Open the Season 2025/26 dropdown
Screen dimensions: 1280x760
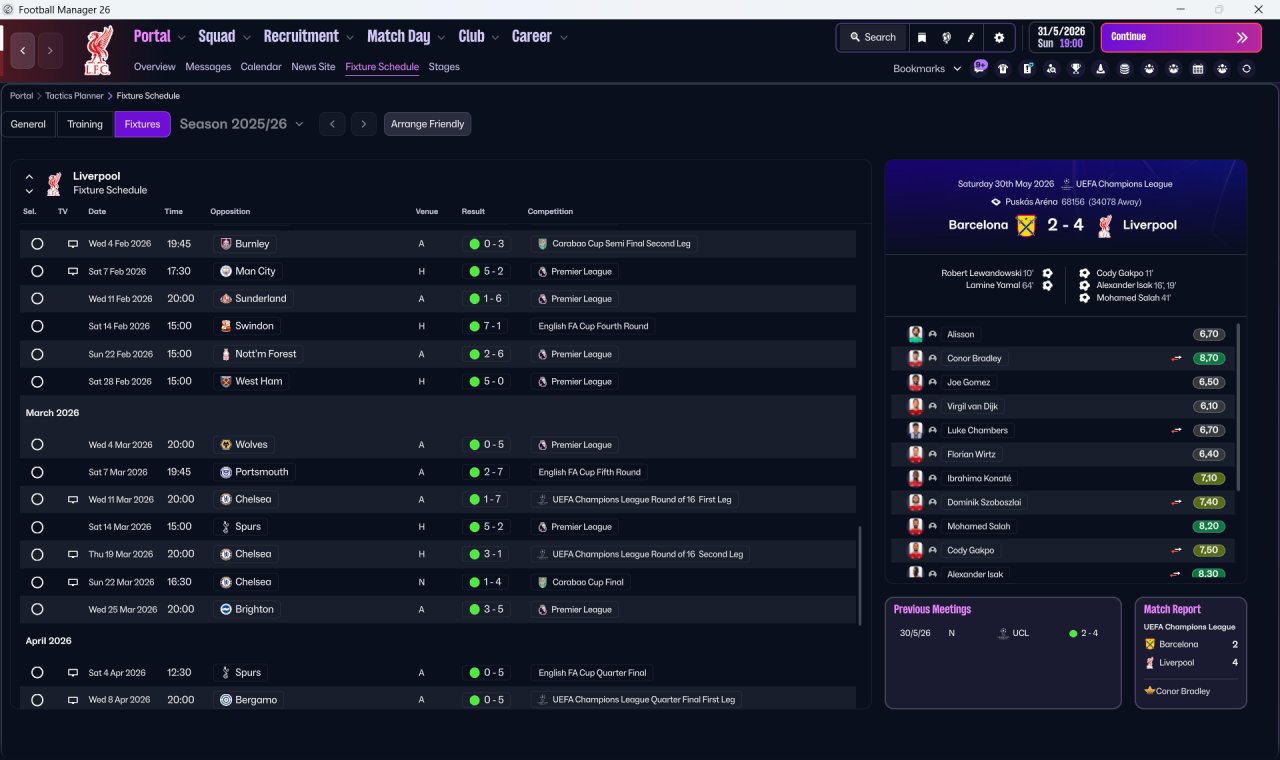coord(242,124)
